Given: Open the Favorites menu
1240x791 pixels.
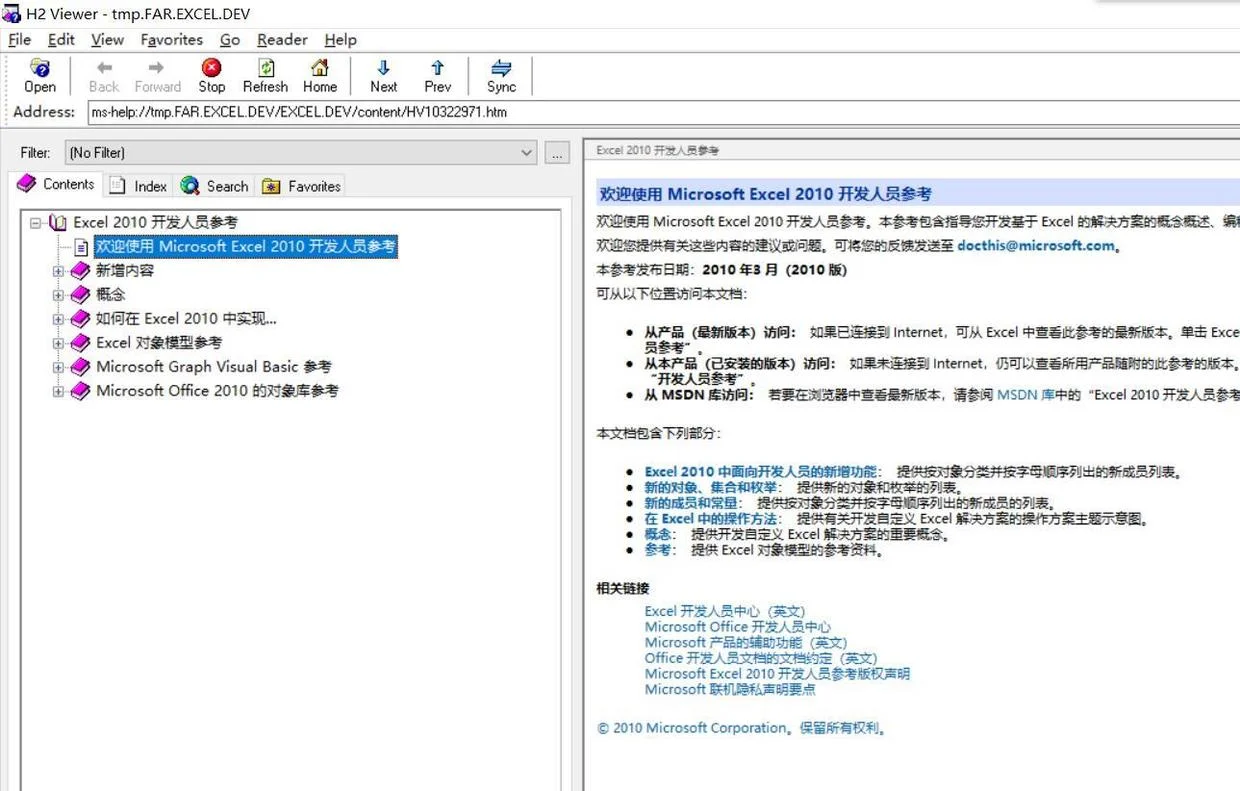Looking at the screenshot, I should tap(171, 40).
